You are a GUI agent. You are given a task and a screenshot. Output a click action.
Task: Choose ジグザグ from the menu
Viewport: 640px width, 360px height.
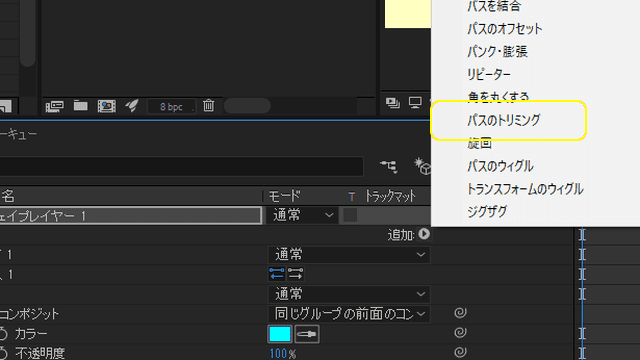[487, 211]
